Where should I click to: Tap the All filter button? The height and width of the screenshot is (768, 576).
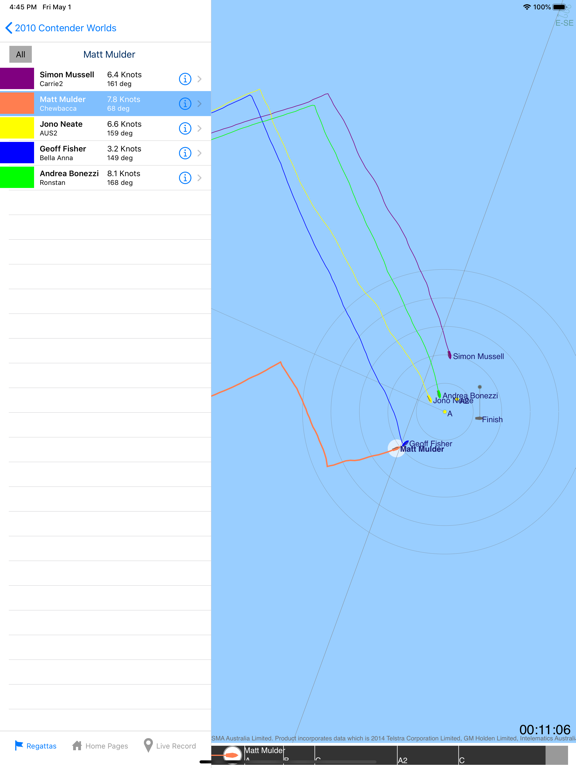pos(21,54)
